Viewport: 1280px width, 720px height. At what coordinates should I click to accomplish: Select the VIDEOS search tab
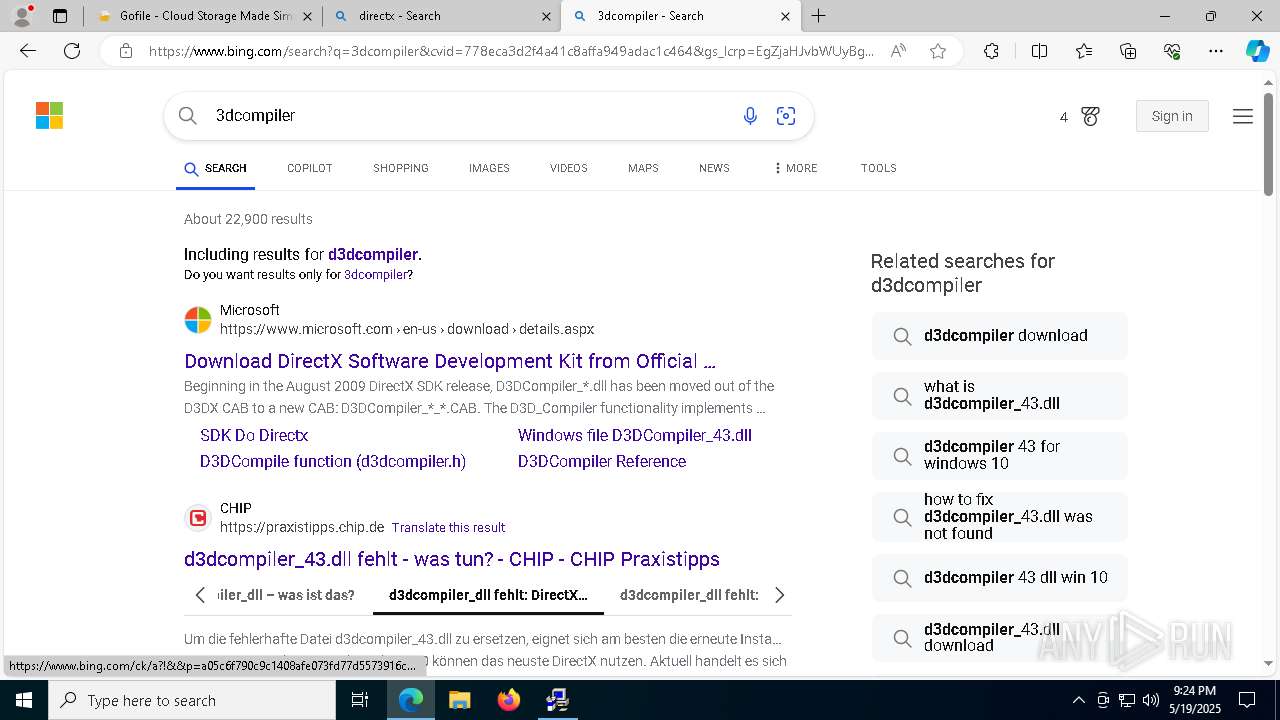[568, 168]
